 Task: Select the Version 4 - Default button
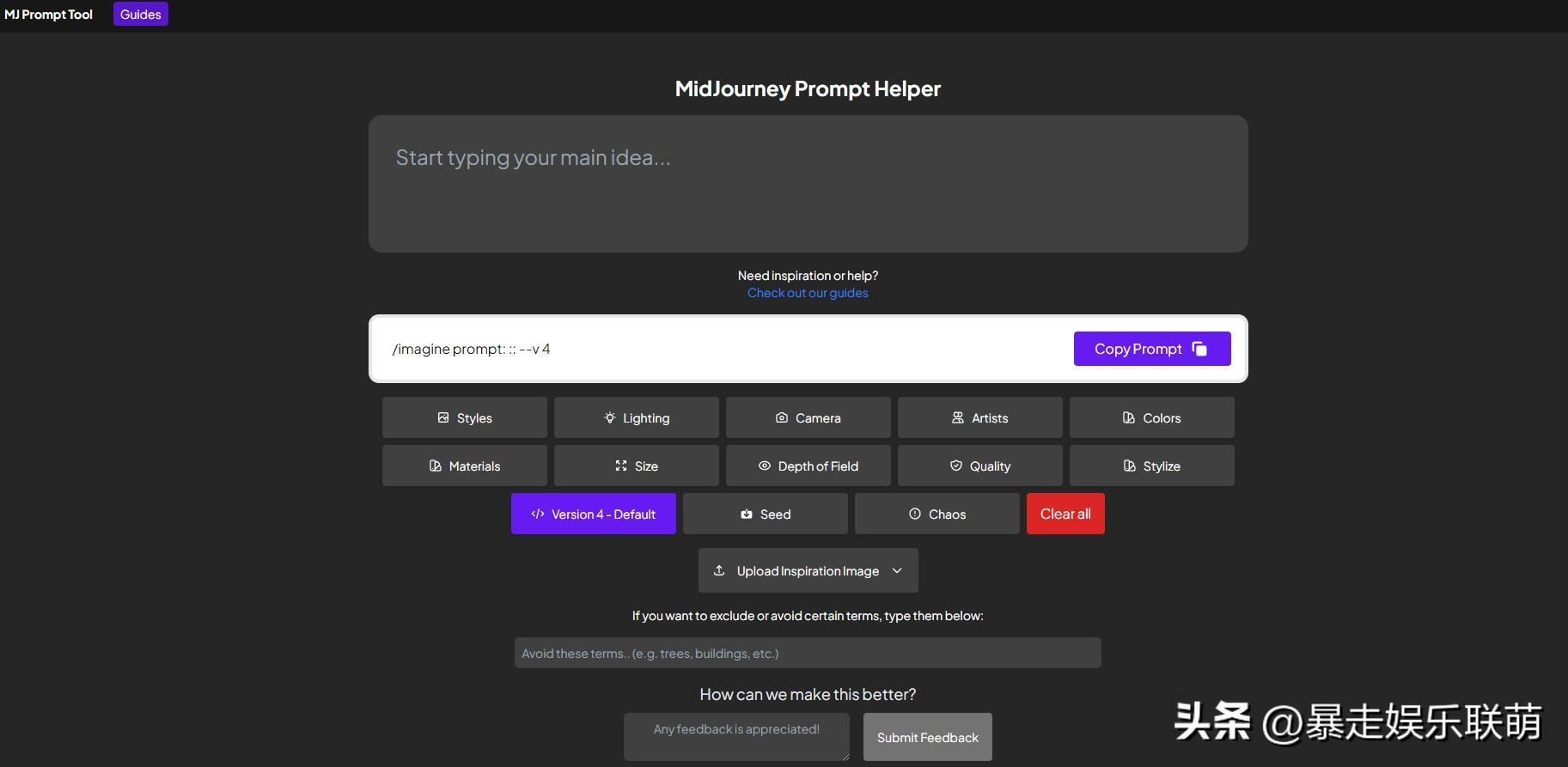594,514
